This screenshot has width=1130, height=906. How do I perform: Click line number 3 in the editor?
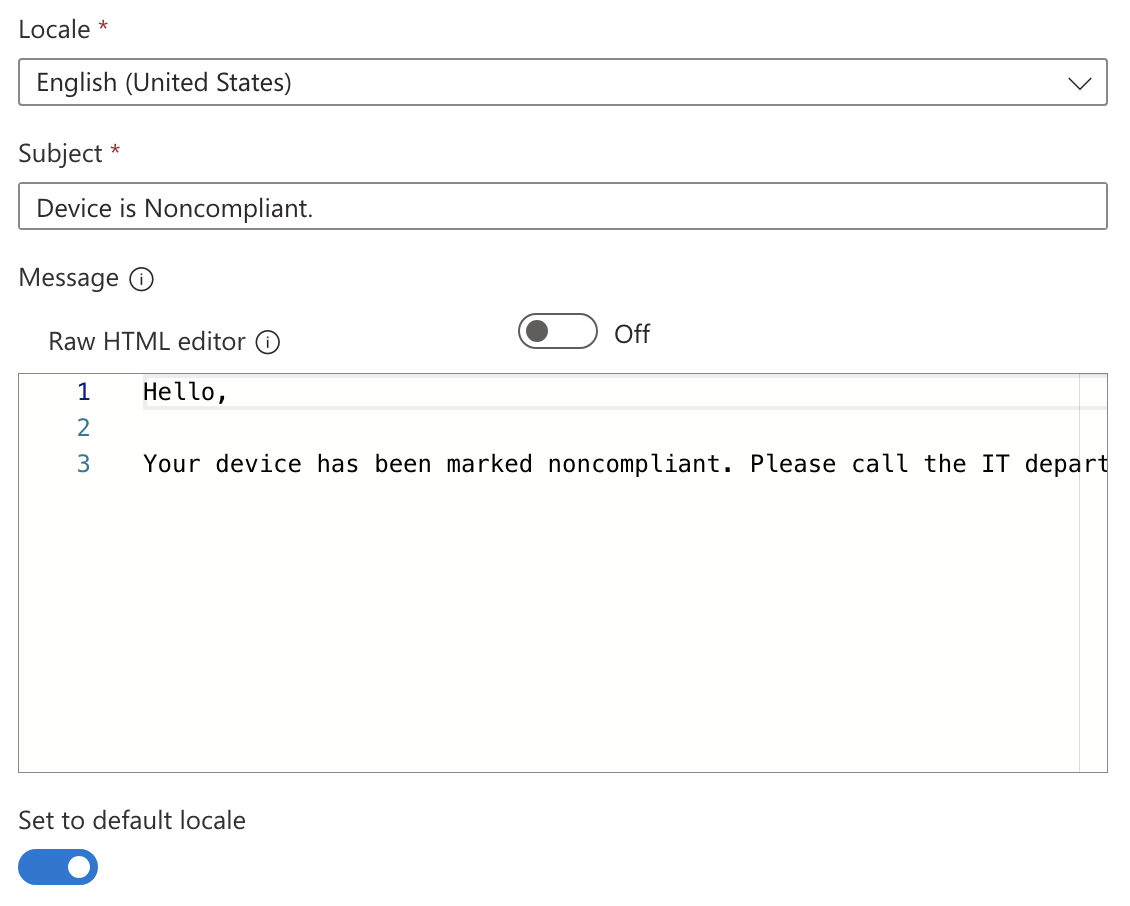coord(83,463)
